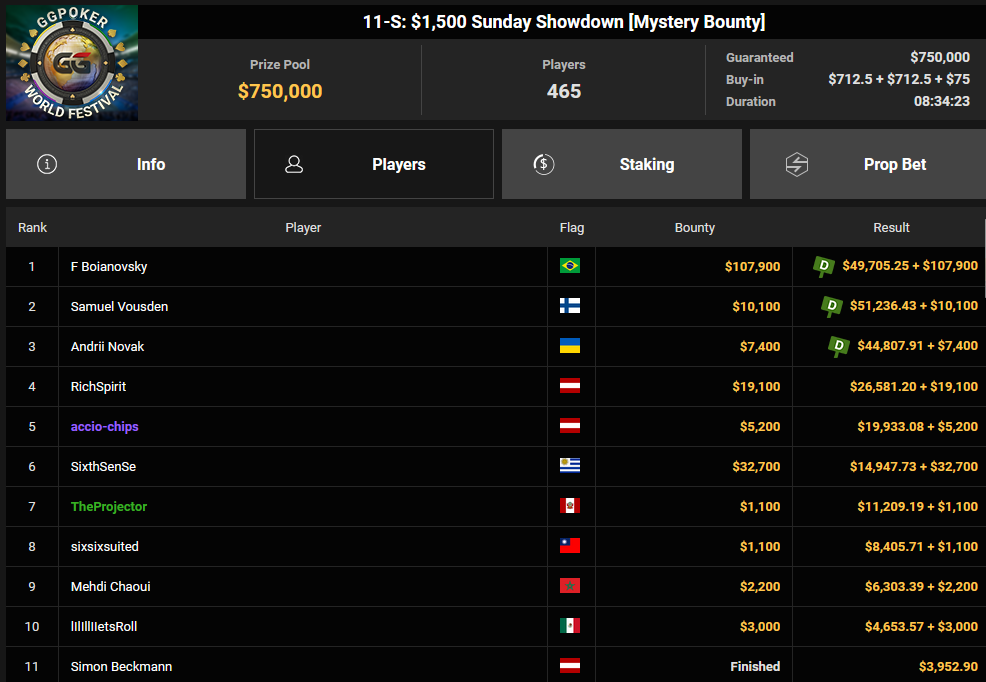This screenshot has width=986, height=682.
Task: Select player lIlIlIIetsRoll
Action: 104,627
